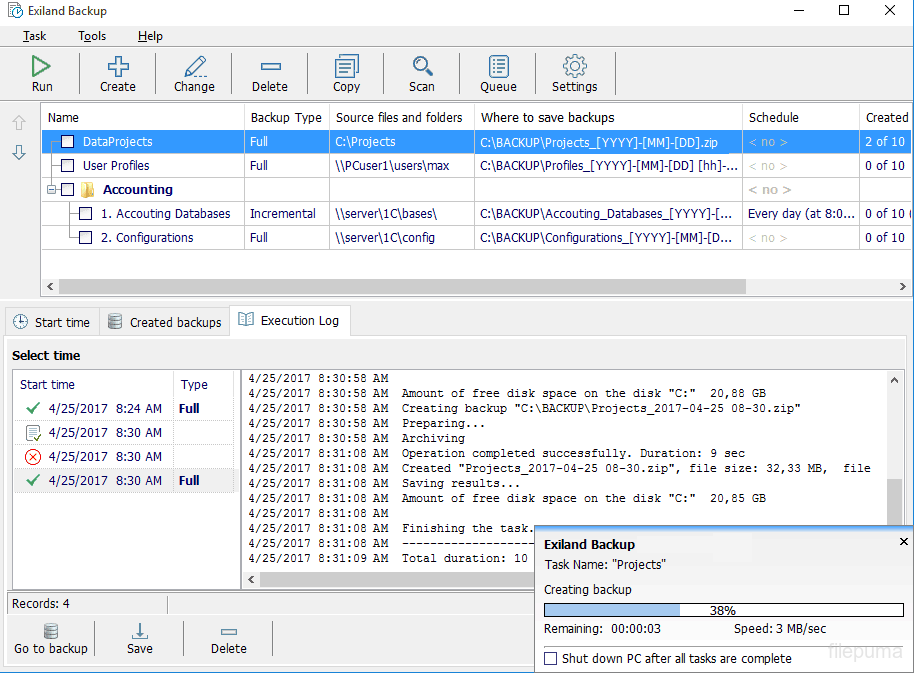This screenshot has width=914, height=673.
Task: Open the Queue list icon
Action: [x=498, y=67]
